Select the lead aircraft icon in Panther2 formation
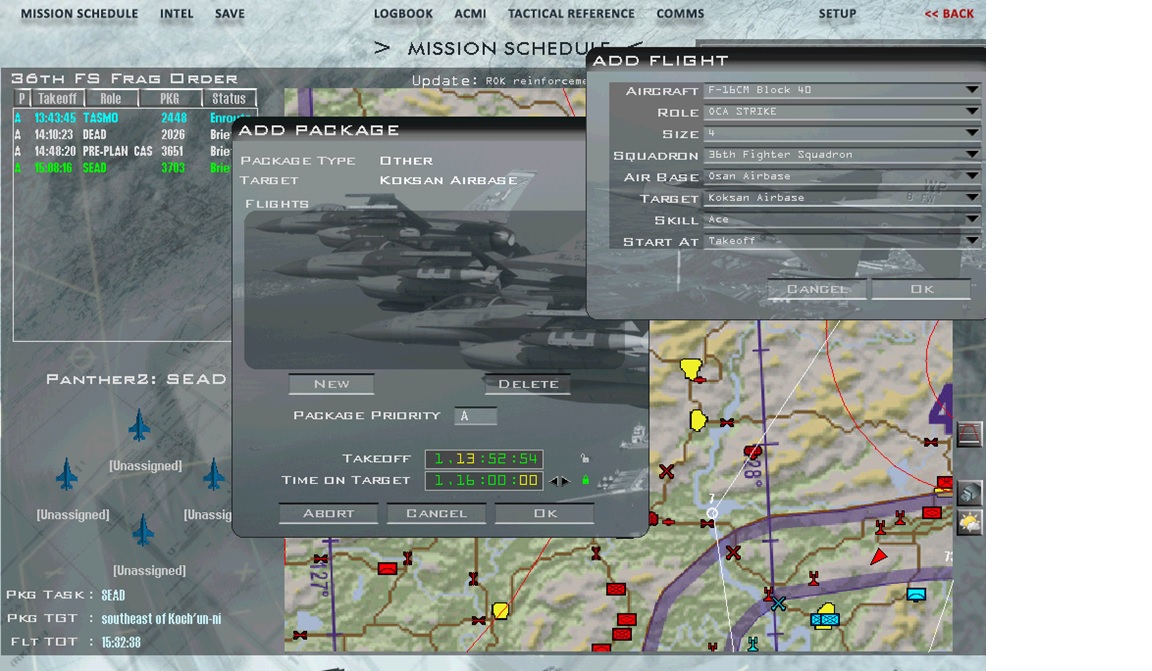Image resolution: width=1152 pixels, height=671 pixels. (x=139, y=426)
